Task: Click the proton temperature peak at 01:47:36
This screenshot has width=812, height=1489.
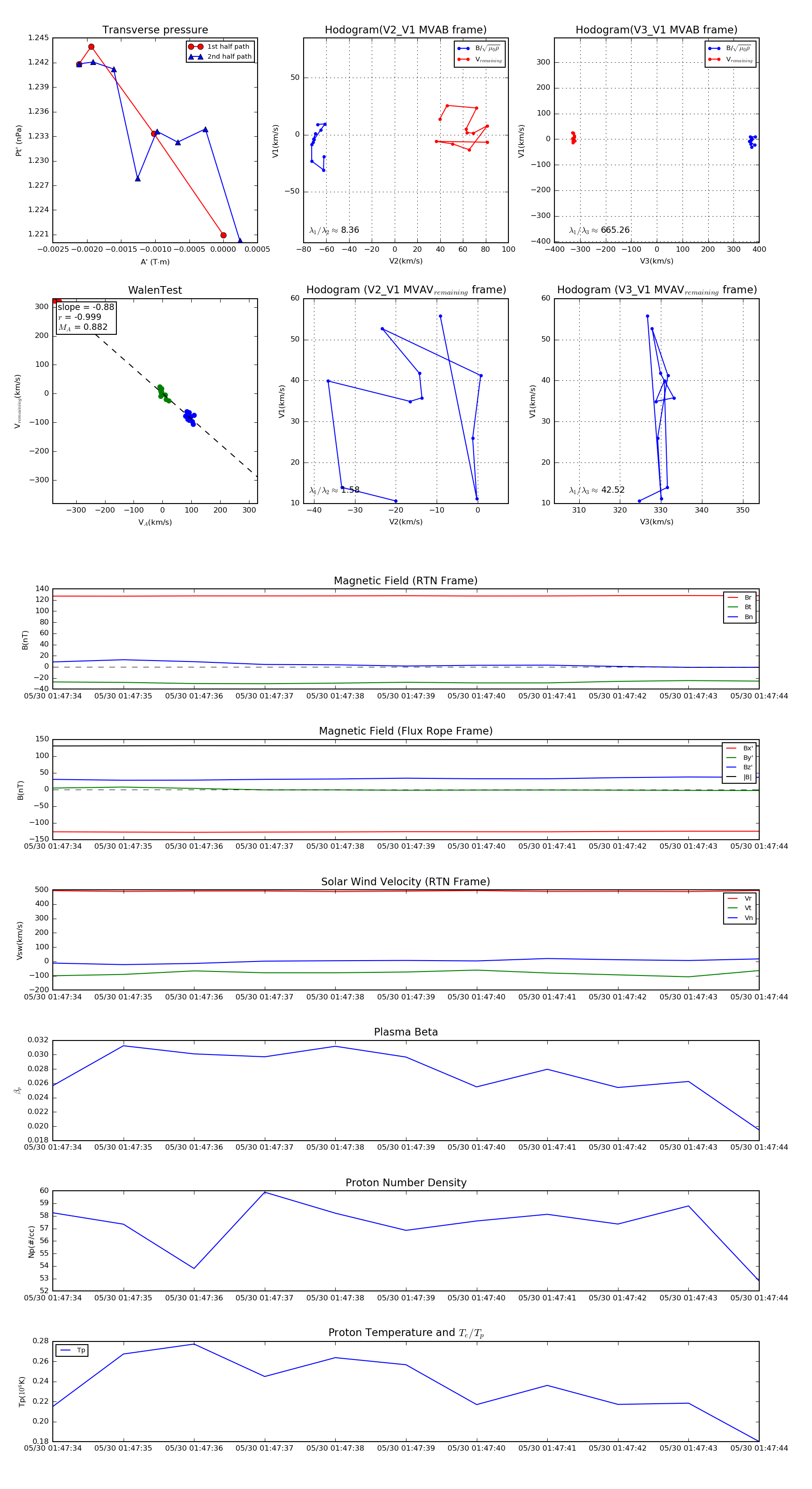Action: [194, 1344]
